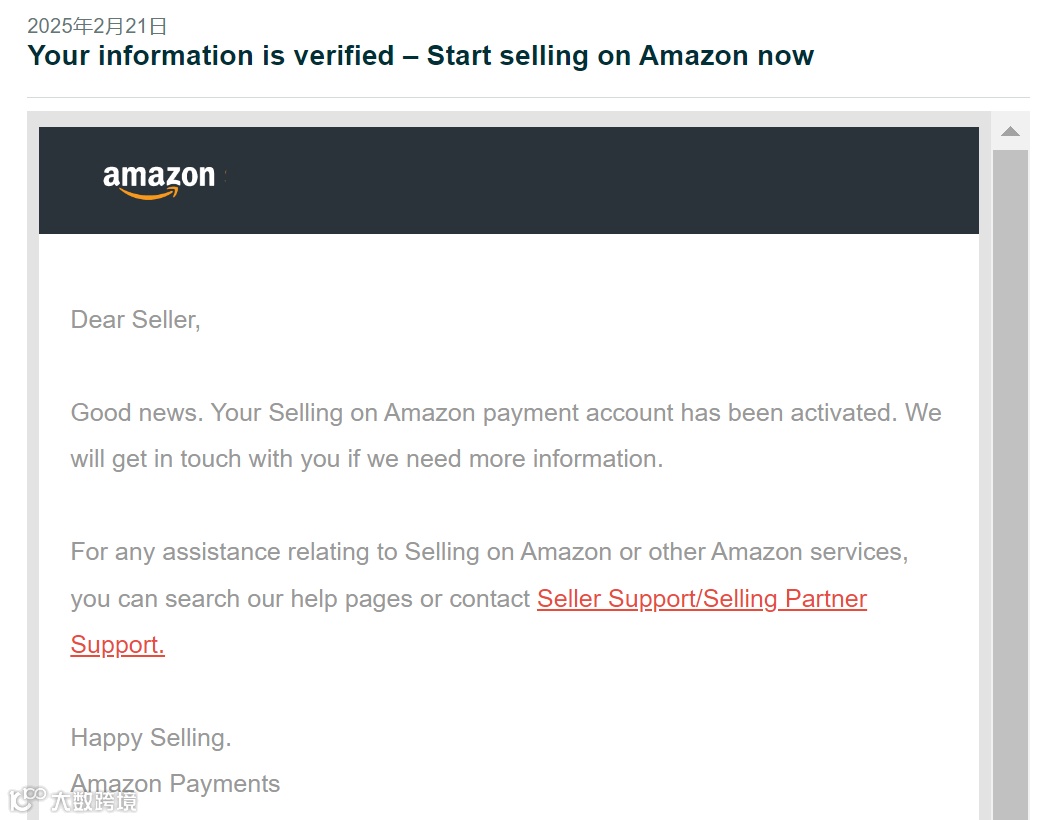The height and width of the screenshot is (820, 1056).
Task: Click the watermark logo icon at bottom-left
Action: pyautogui.click(x=27, y=799)
